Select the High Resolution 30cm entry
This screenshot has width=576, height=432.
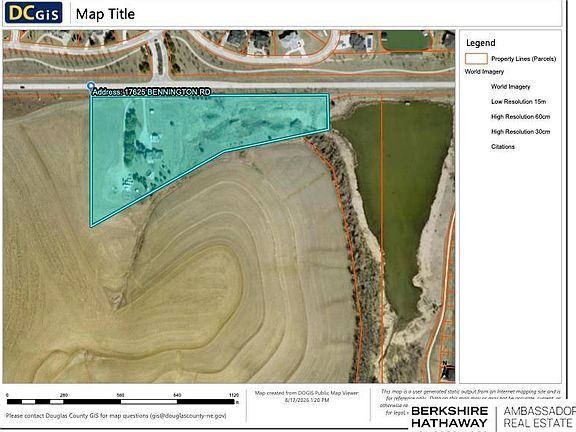[521, 132]
